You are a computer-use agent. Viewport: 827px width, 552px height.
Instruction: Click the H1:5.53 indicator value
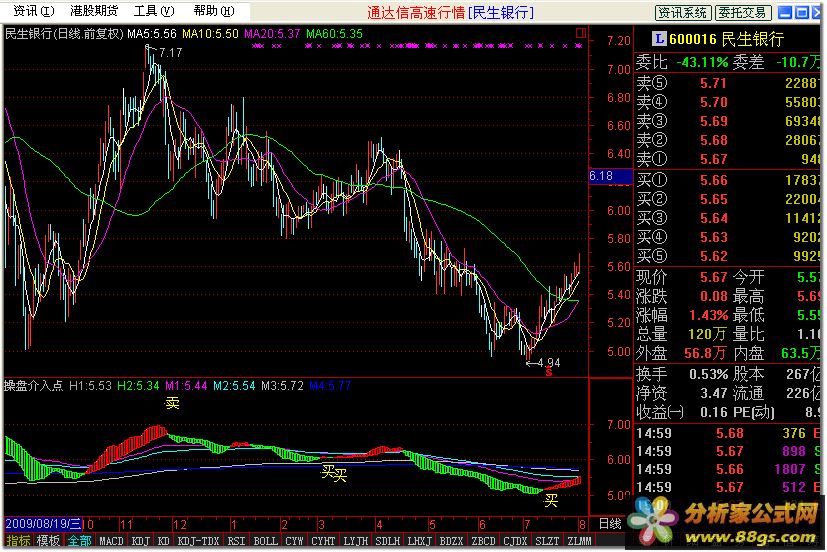[90, 385]
